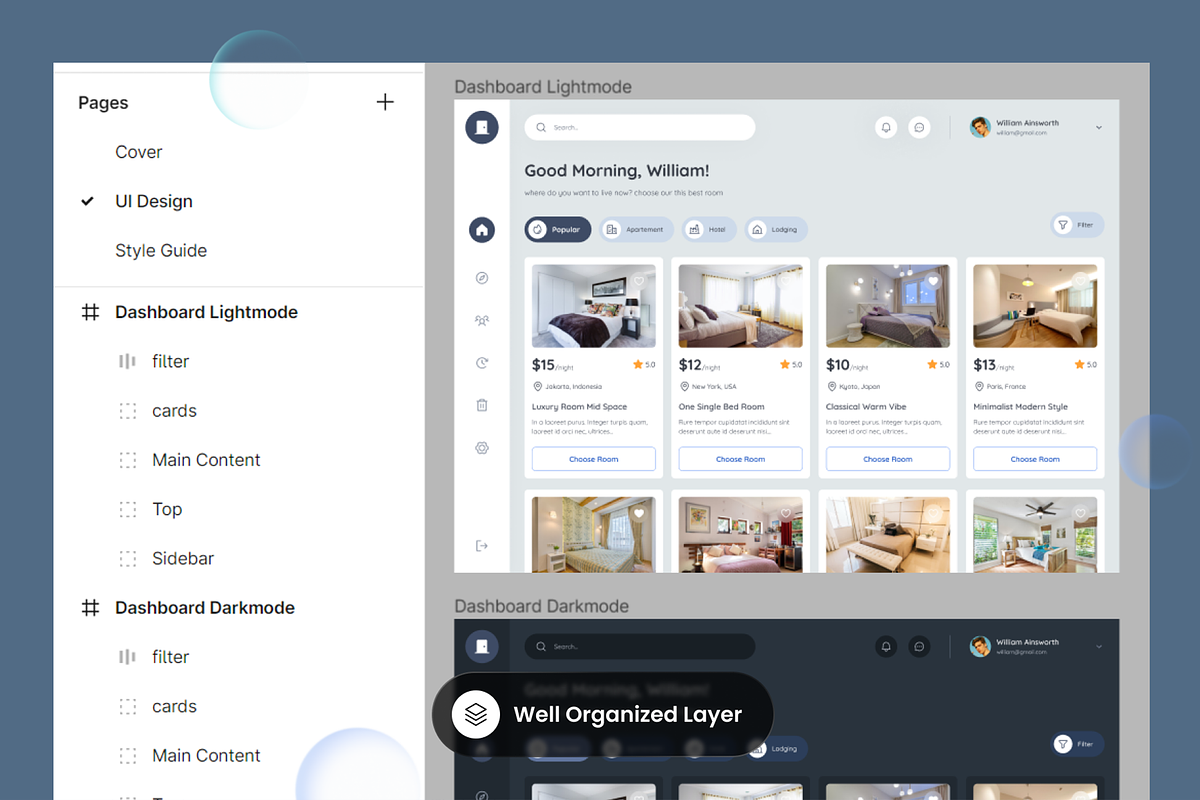This screenshot has height=800, width=1200.
Task: Expand user profile chevron in light dashboard
Action: [x=1099, y=128]
